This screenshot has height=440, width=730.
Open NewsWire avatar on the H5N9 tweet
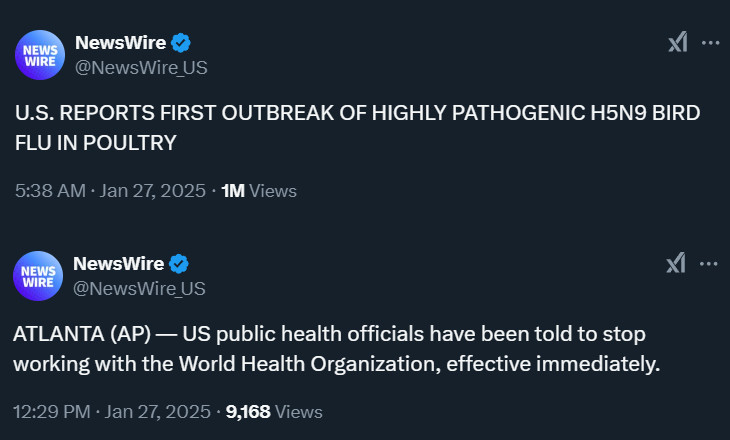coord(40,55)
